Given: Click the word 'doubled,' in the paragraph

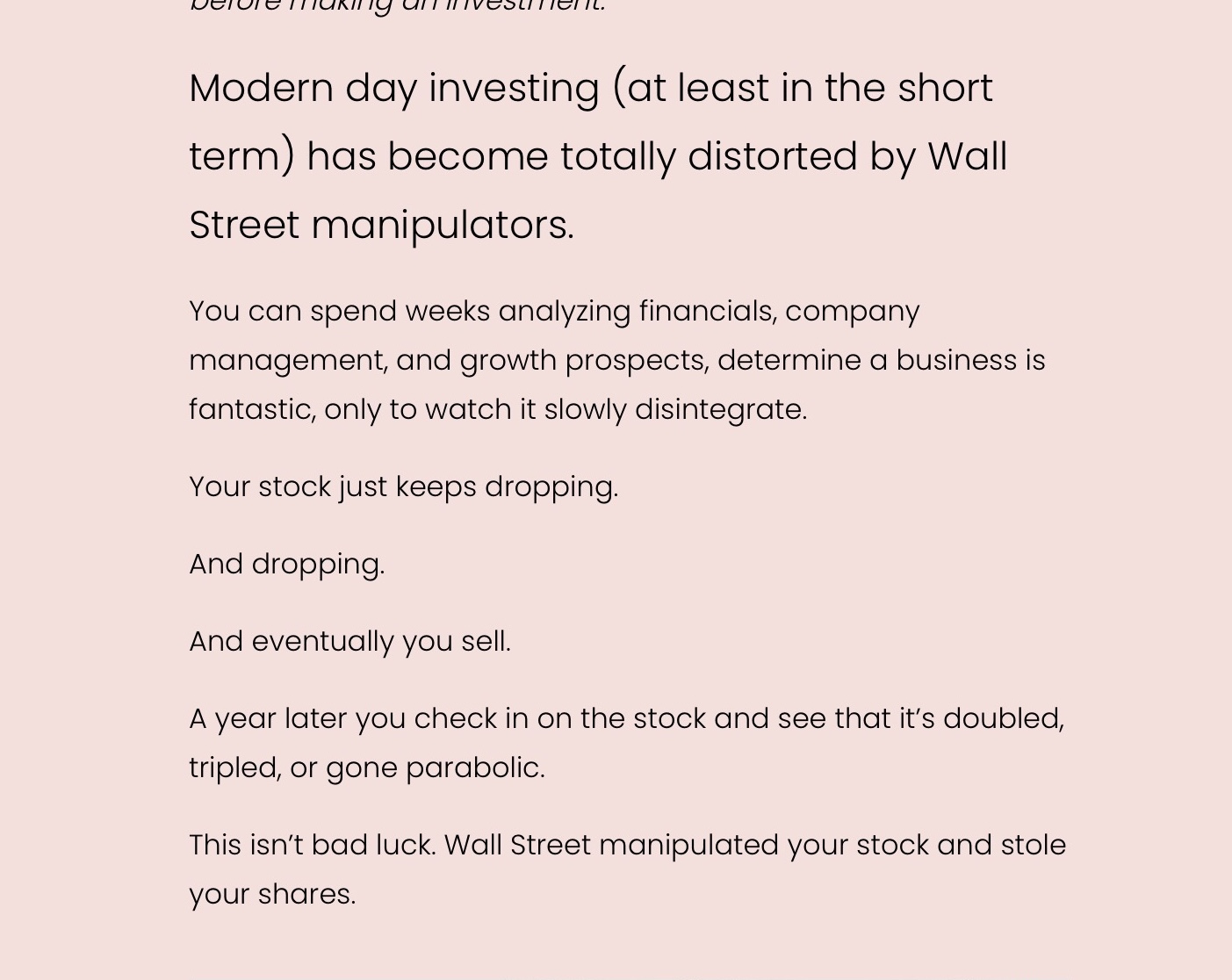Looking at the screenshot, I should [1004, 718].
